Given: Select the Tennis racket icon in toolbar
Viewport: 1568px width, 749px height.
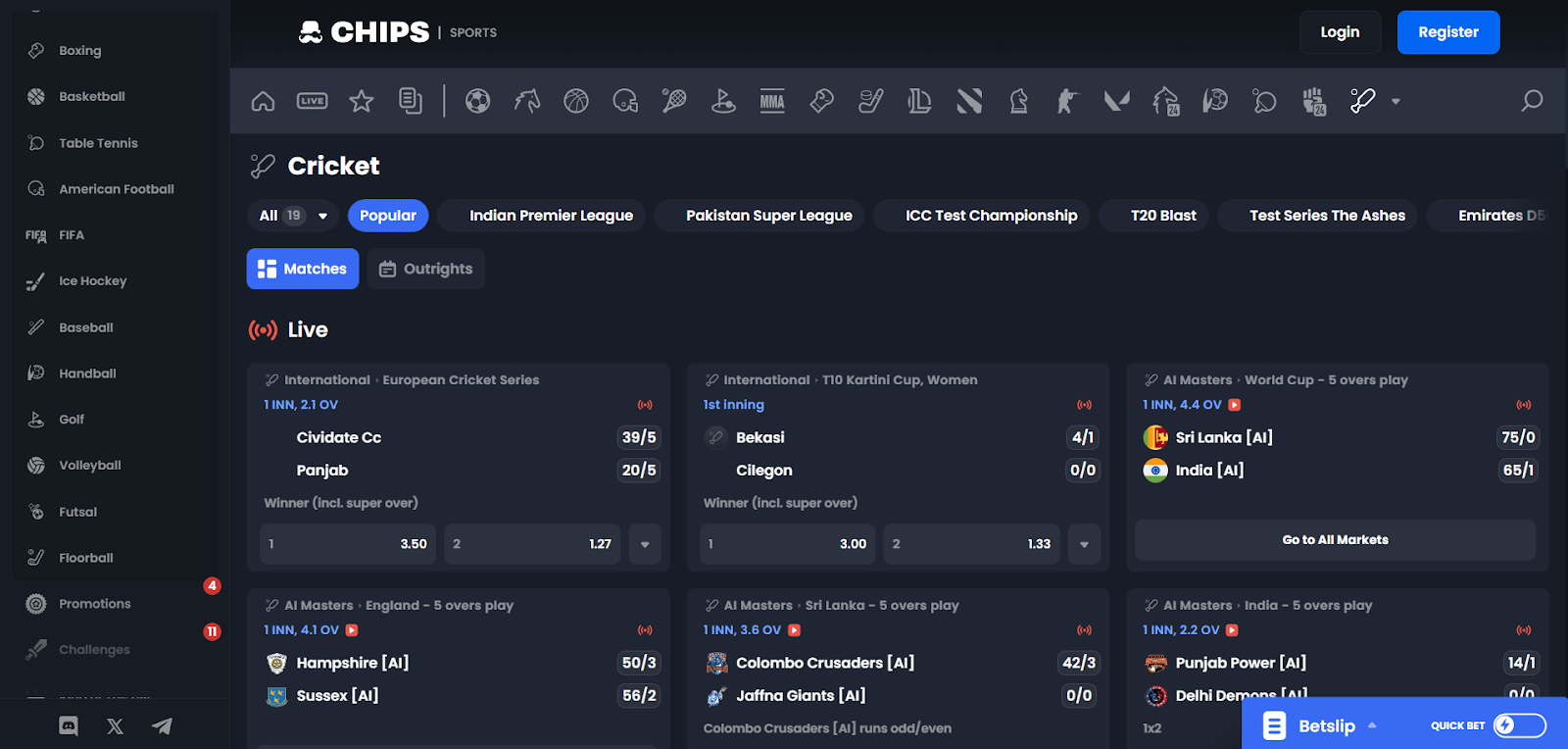Looking at the screenshot, I should click(674, 101).
